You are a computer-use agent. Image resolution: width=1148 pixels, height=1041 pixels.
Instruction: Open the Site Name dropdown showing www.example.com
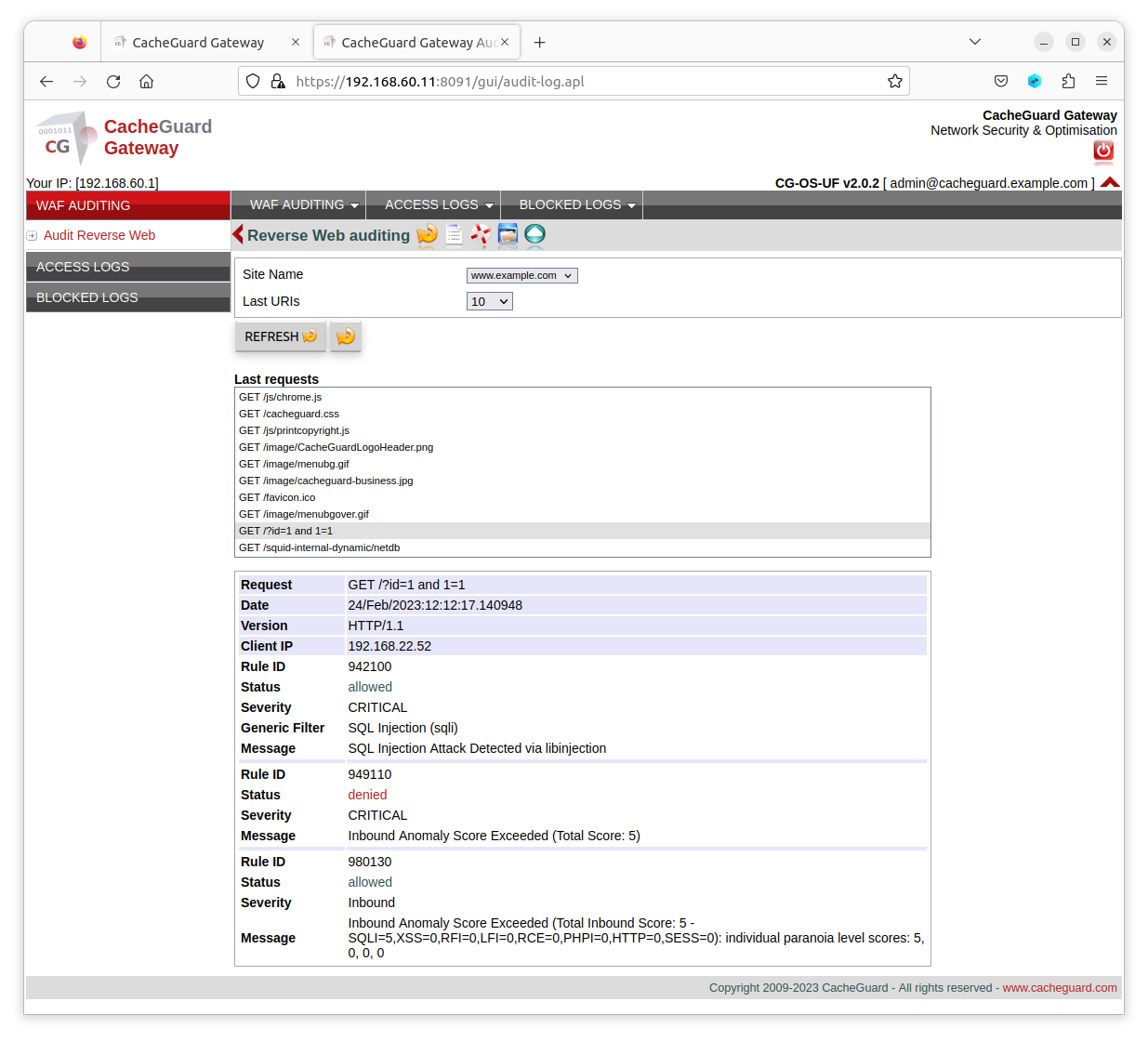coord(521,275)
